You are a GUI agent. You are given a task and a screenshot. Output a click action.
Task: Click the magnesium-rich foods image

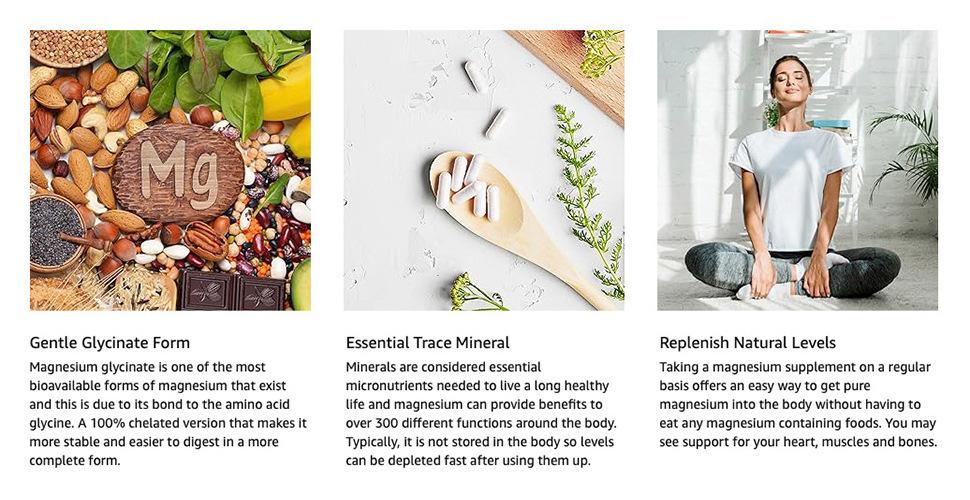click(x=170, y=170)
